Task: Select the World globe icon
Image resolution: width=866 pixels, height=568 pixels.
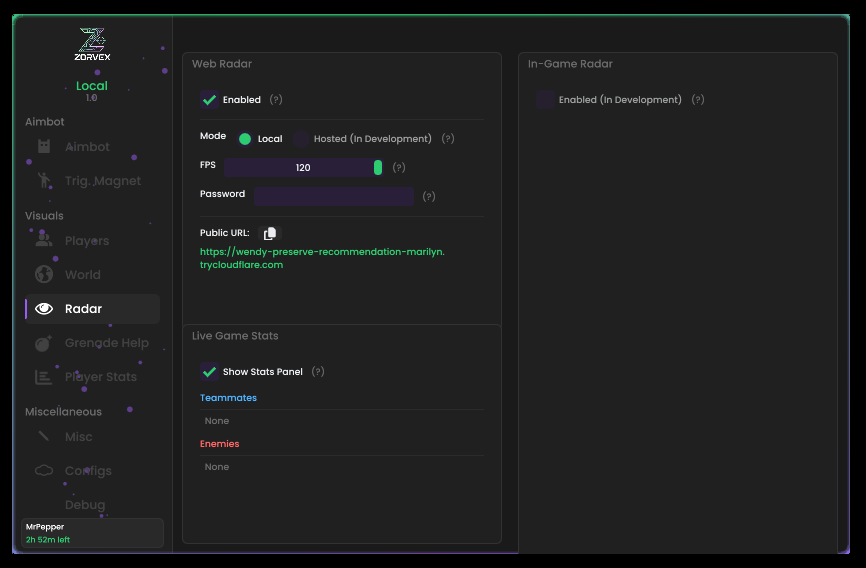Action: [x=44, y=275]
